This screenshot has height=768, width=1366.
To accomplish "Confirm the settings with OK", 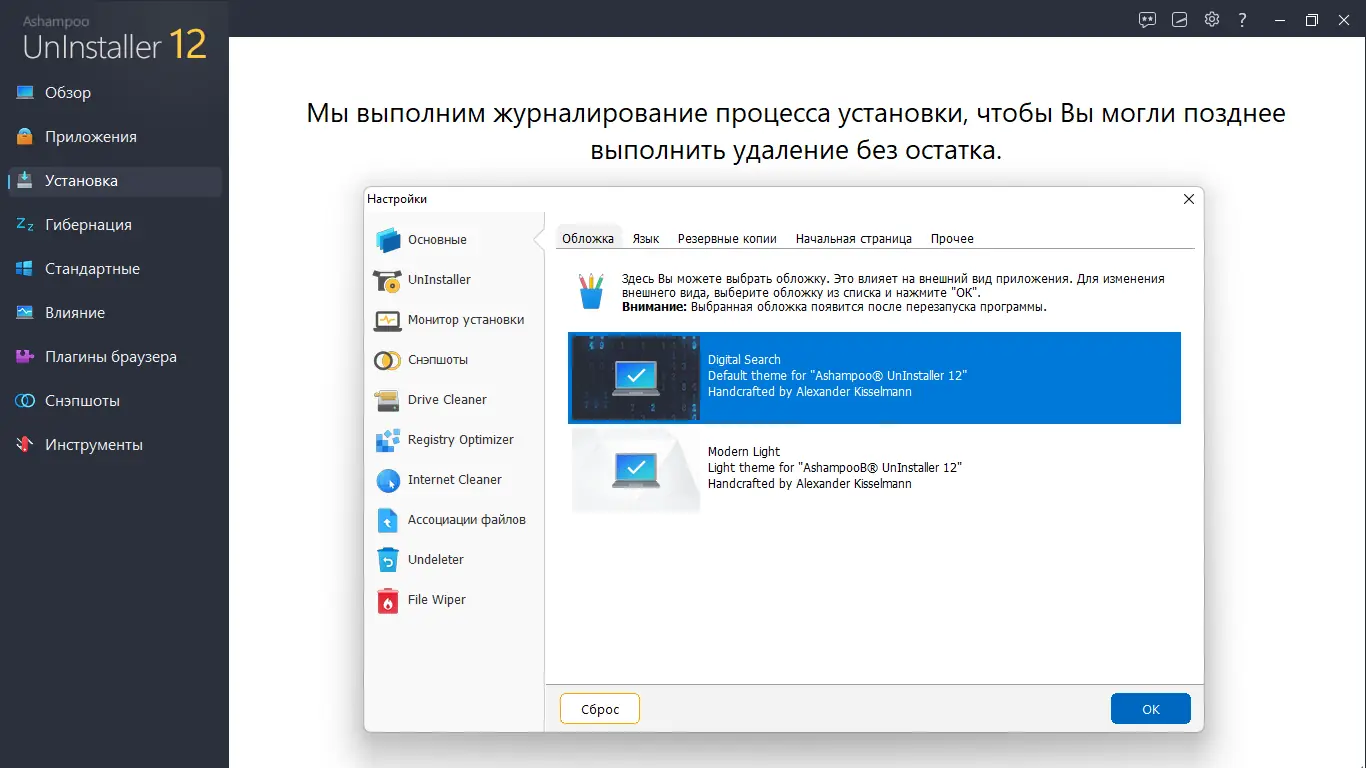I will 1151,709.
